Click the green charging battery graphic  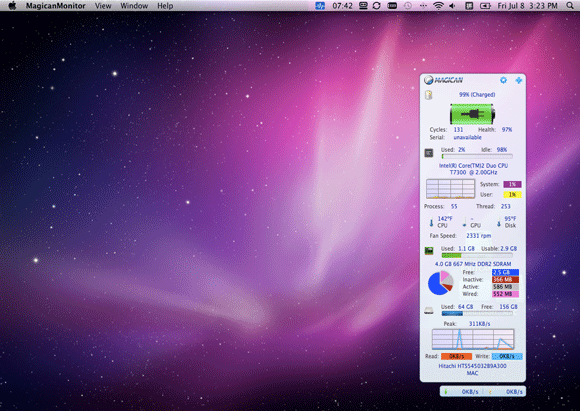pos(472,114)
